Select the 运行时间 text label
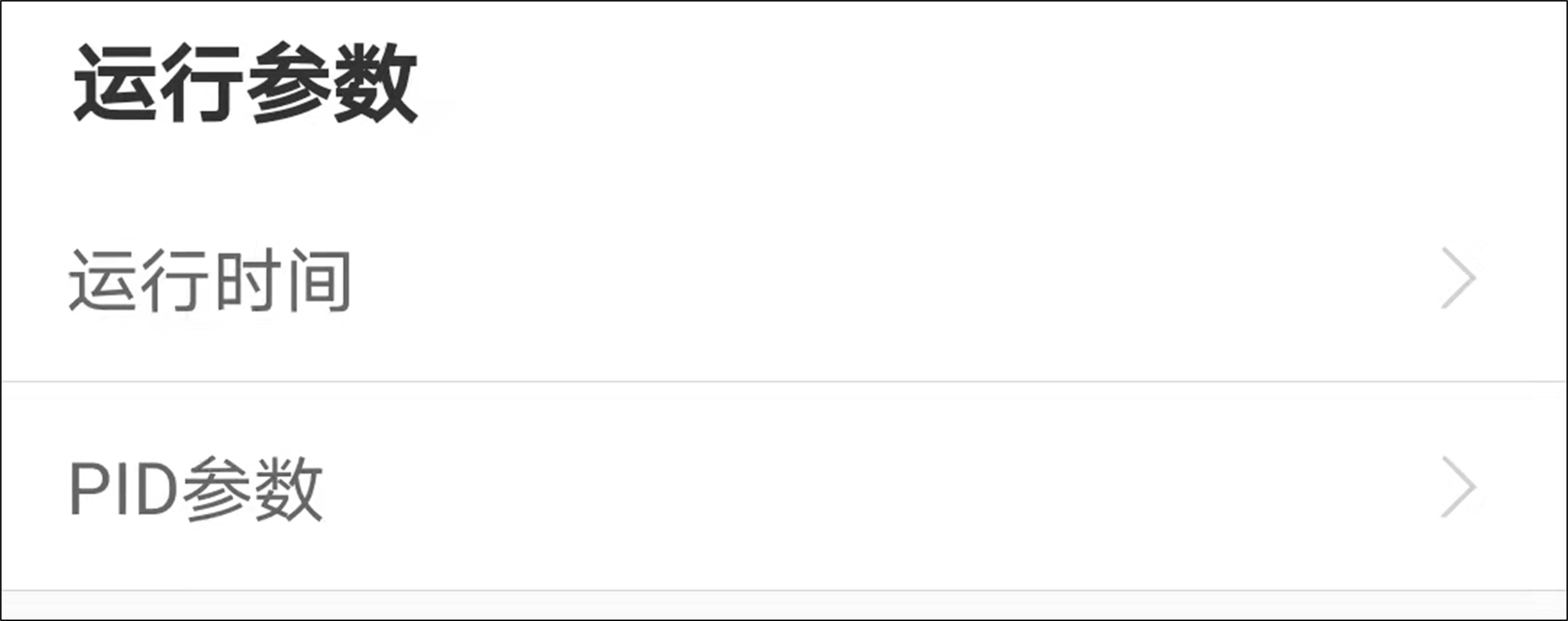Viewport: 1568px width, 621px height. [x=210, y=280]
